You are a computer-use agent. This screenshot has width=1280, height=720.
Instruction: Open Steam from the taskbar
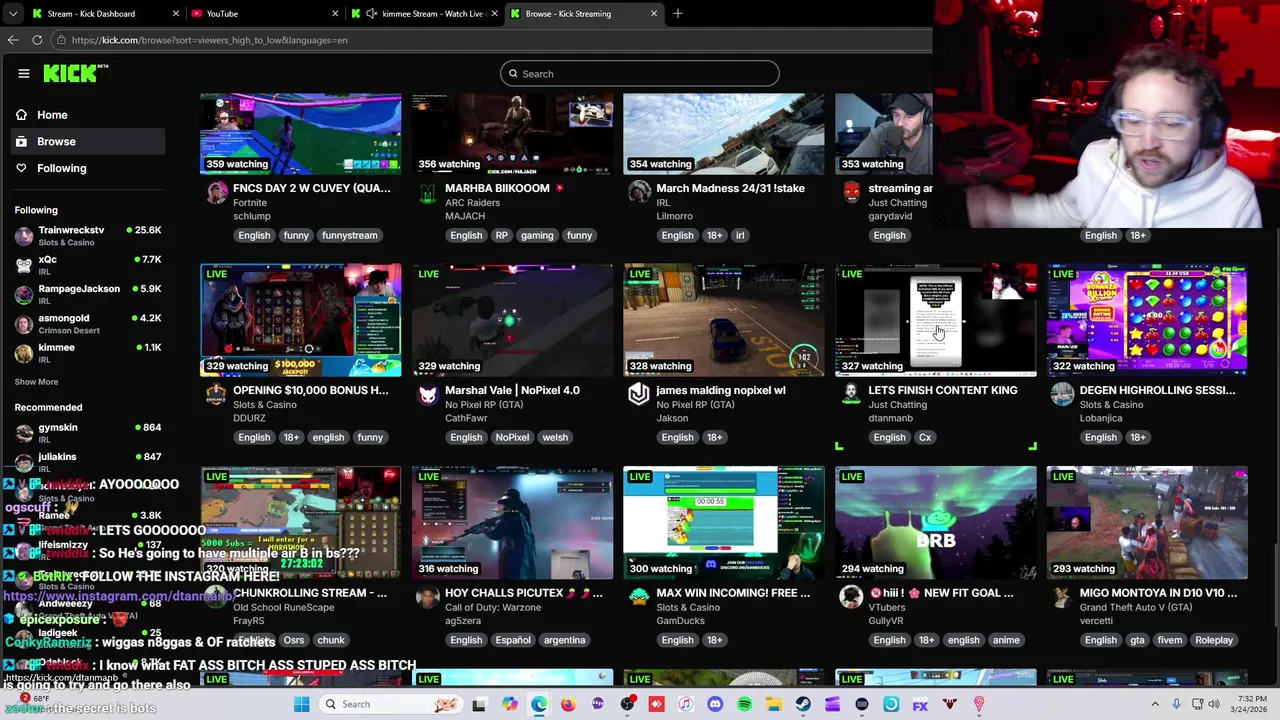[803, 704]
